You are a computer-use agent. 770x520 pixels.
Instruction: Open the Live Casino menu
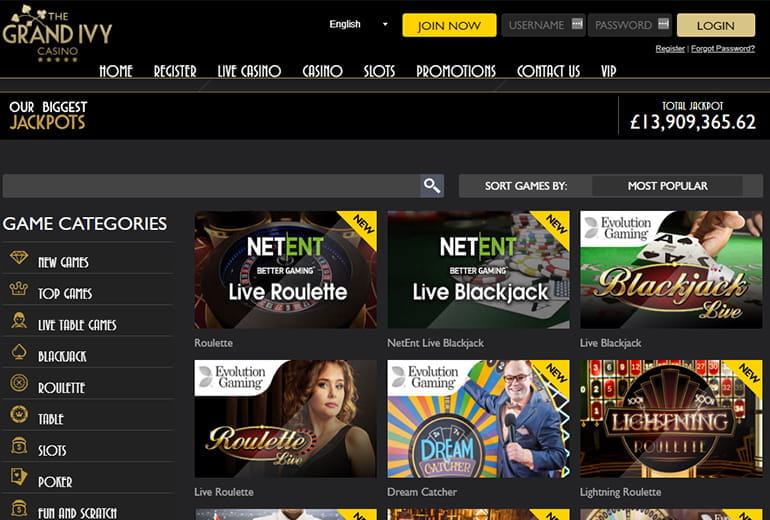(249, 71)
